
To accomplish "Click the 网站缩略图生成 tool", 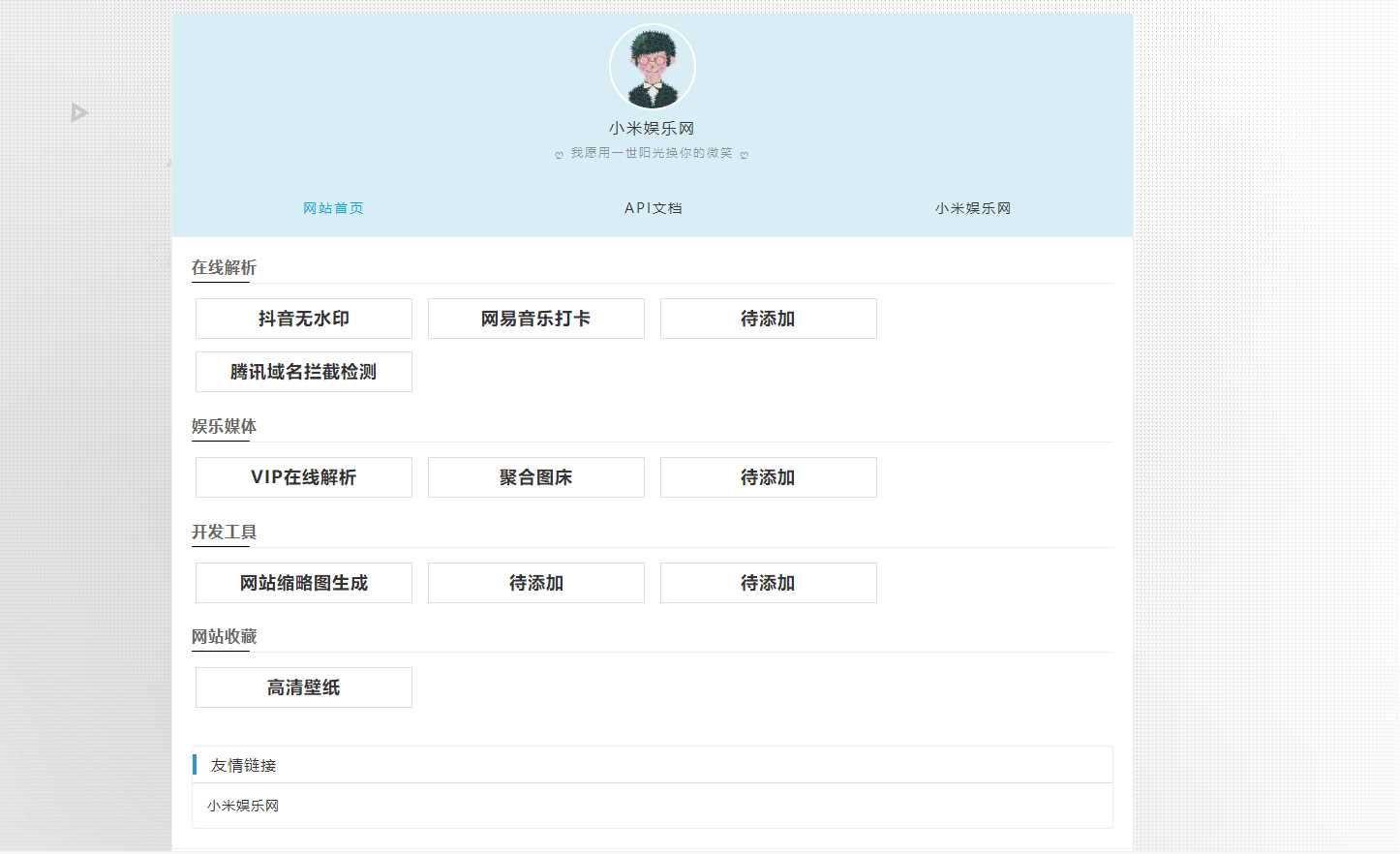I will click(303, 582).
